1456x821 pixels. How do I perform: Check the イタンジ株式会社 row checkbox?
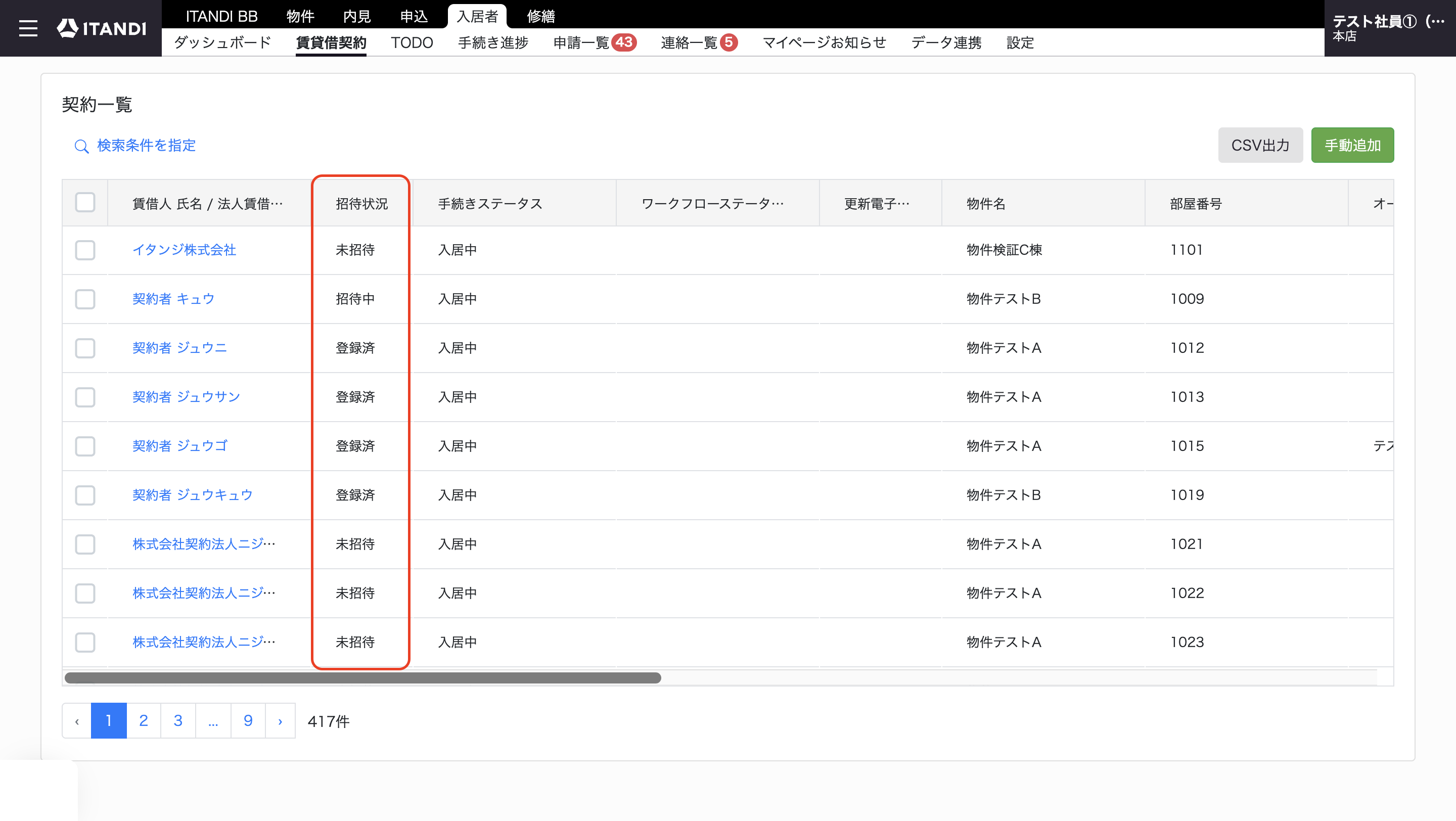85,250
